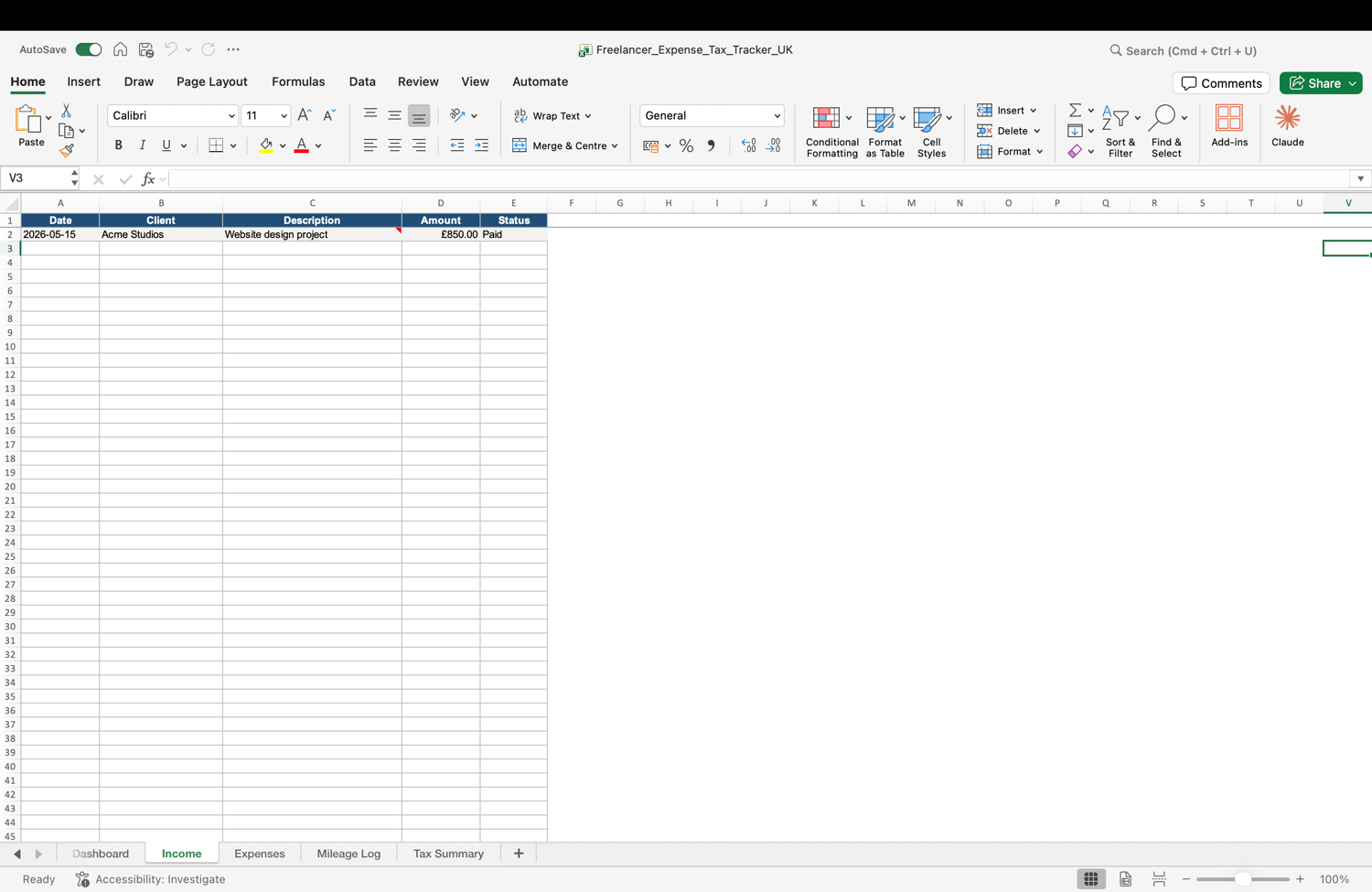Apply the yellow fill colour
Screen dimensions: 1372x892
point(266,145)
